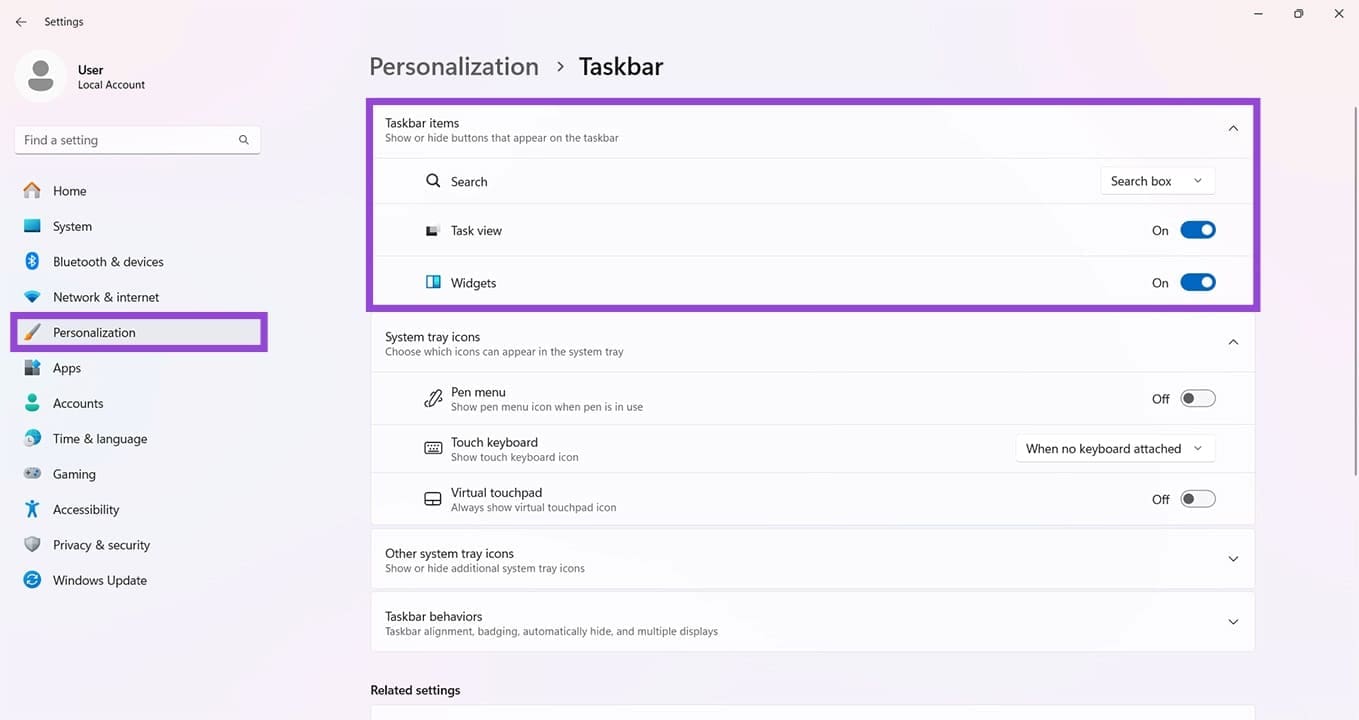Screen dimensions: 1359x720
Task: Click the Network & internet icon
Action: (33, 296)
